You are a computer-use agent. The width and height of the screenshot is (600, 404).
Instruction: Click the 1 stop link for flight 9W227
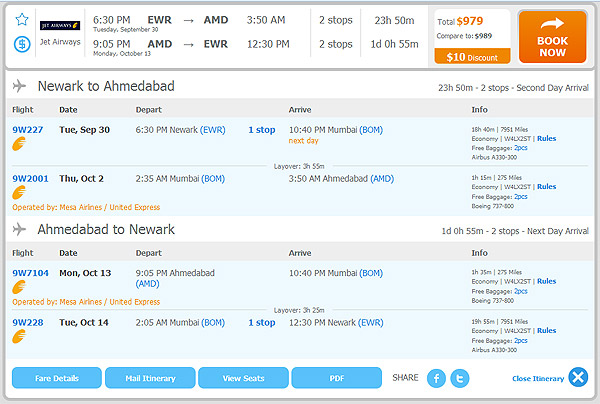click(x=262, y=130)
